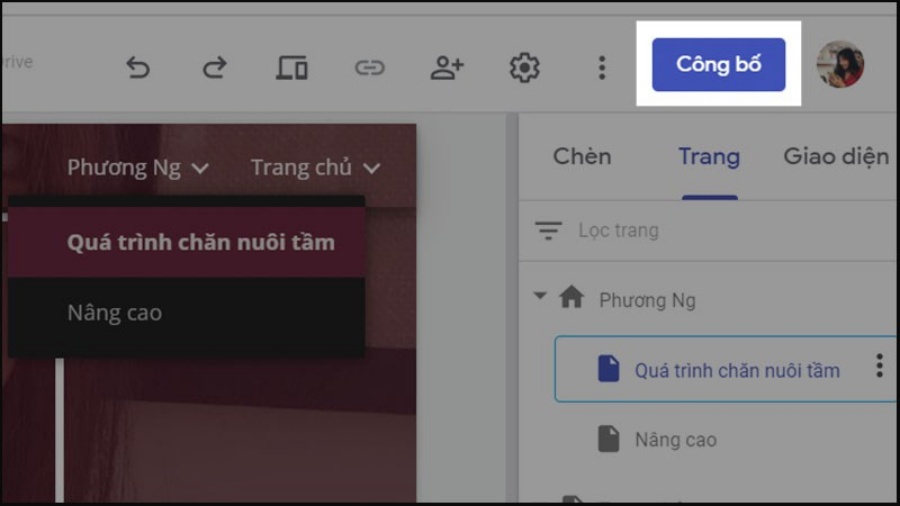Expand the Trang chủ navigation dropdown
This screenshot has height=506, width=900.
tap(316, 168)
